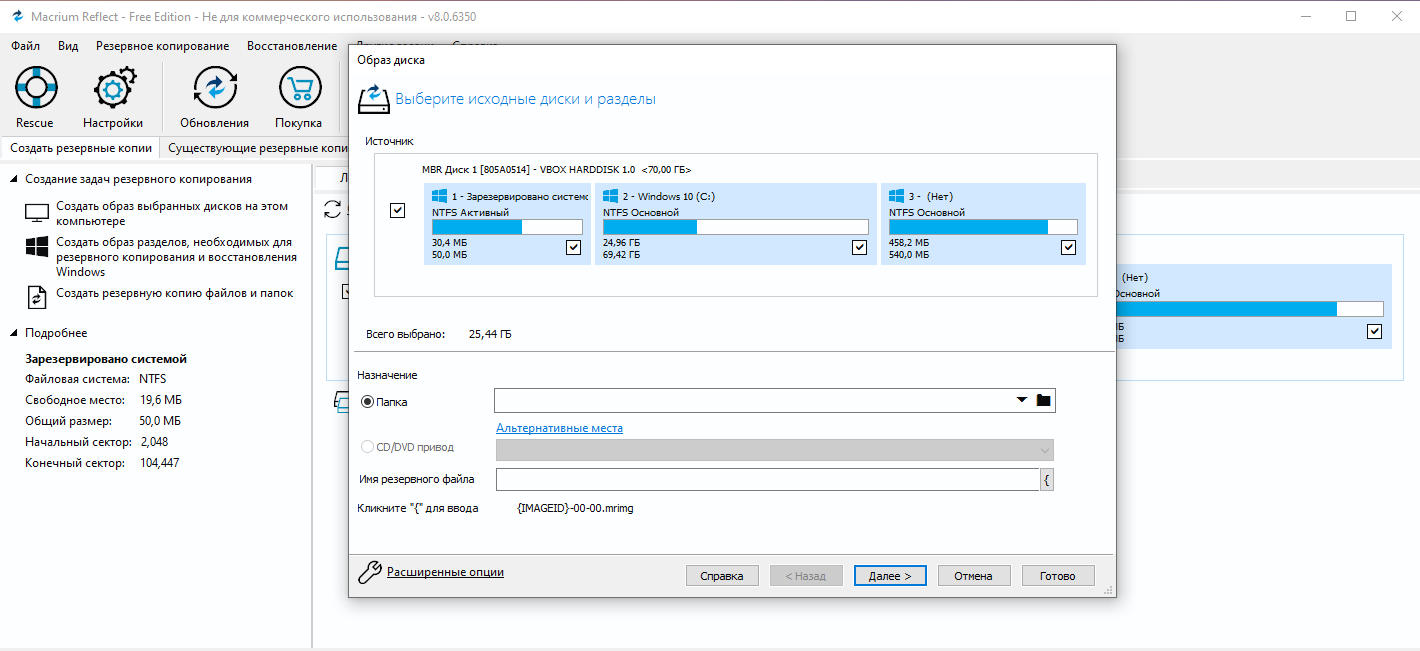Uncheck partition 1 Зарезервировано системой checkbox
Image resolution: width=1420 pixels, height=651 pixels.
tap(573, 247)
